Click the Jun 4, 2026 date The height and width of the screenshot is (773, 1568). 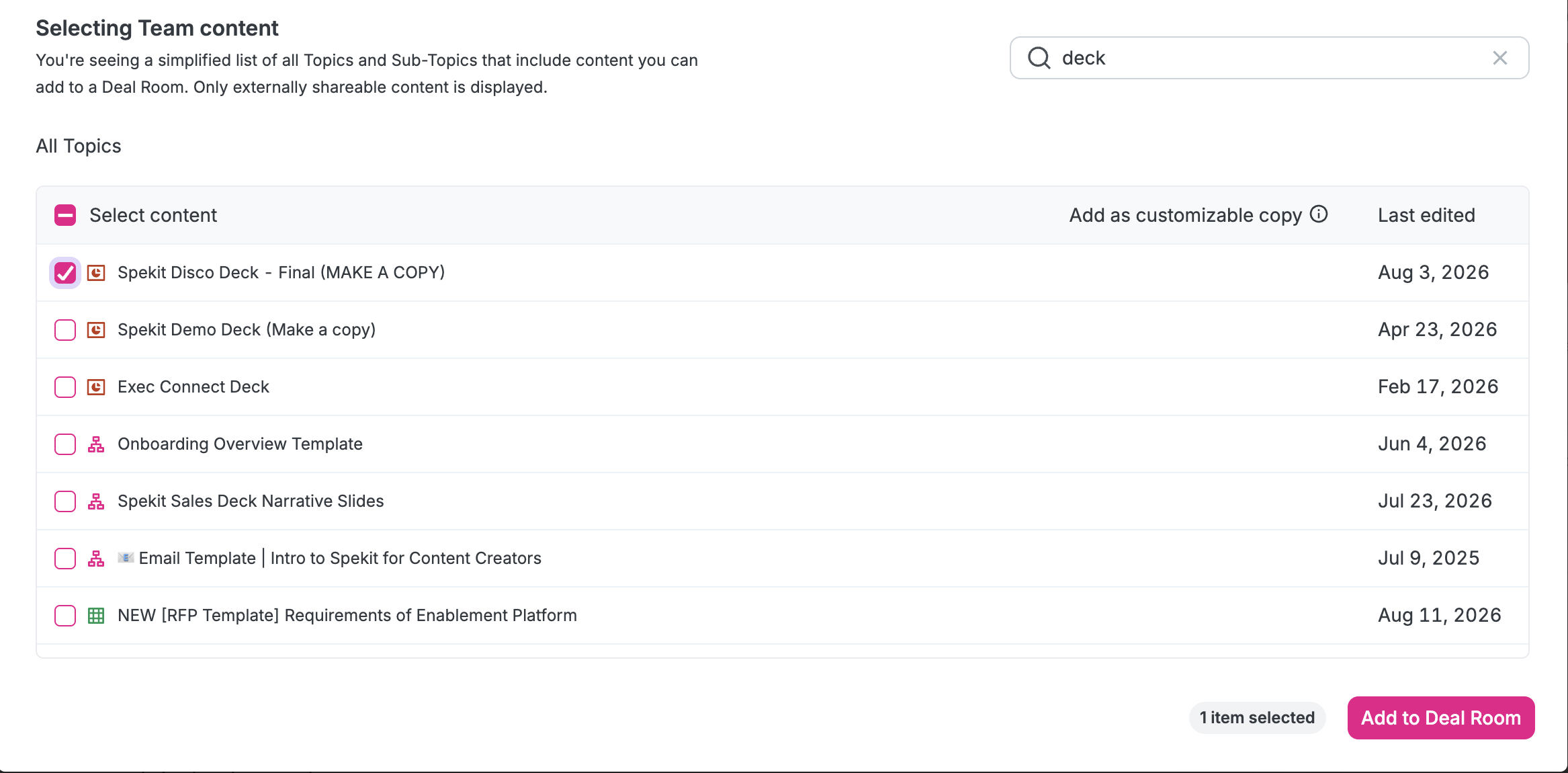pyautogui.click(x=1432, y=444)
